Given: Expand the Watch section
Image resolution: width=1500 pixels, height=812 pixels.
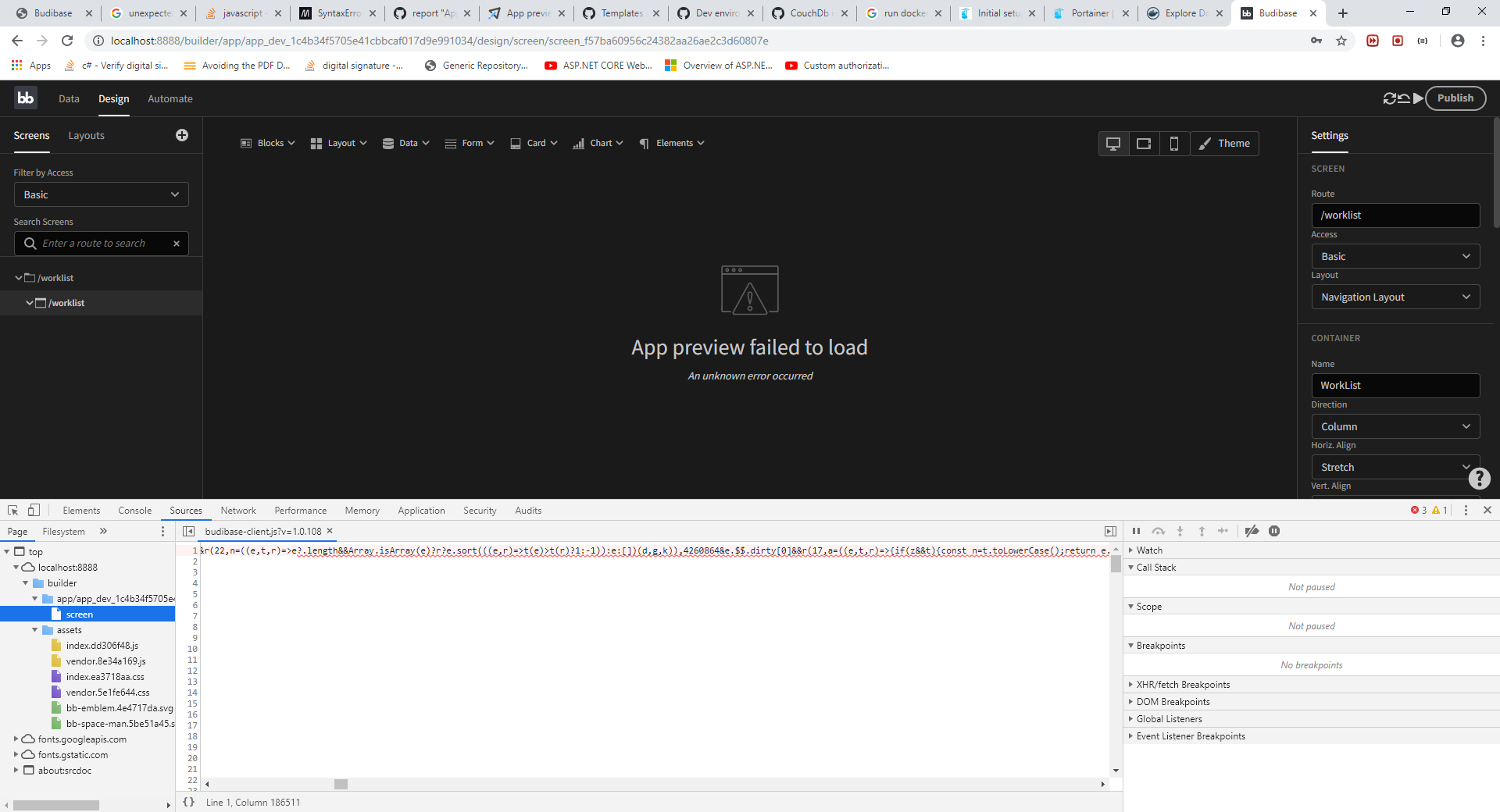Looking at the screenshot, I should (x=1148, y=550).
